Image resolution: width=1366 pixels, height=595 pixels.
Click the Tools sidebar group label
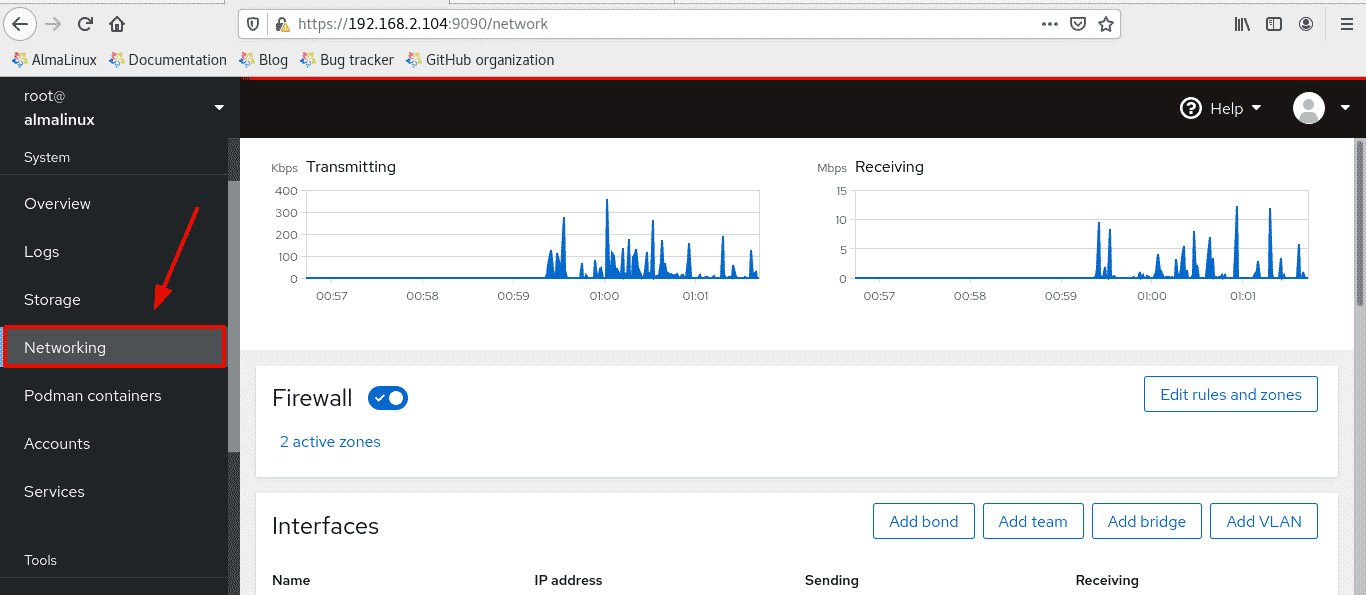[x=41, y=560]
